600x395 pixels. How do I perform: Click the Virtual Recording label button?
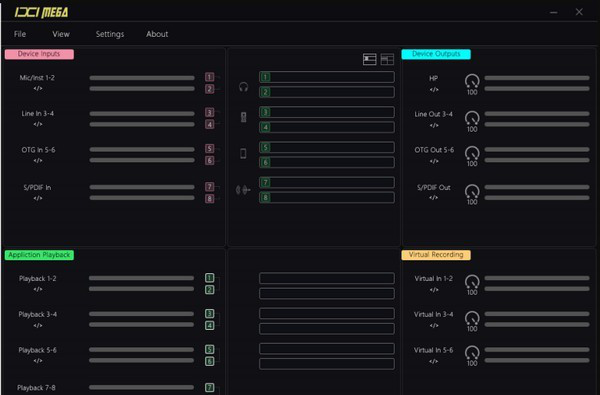click(x=436, y=255)
